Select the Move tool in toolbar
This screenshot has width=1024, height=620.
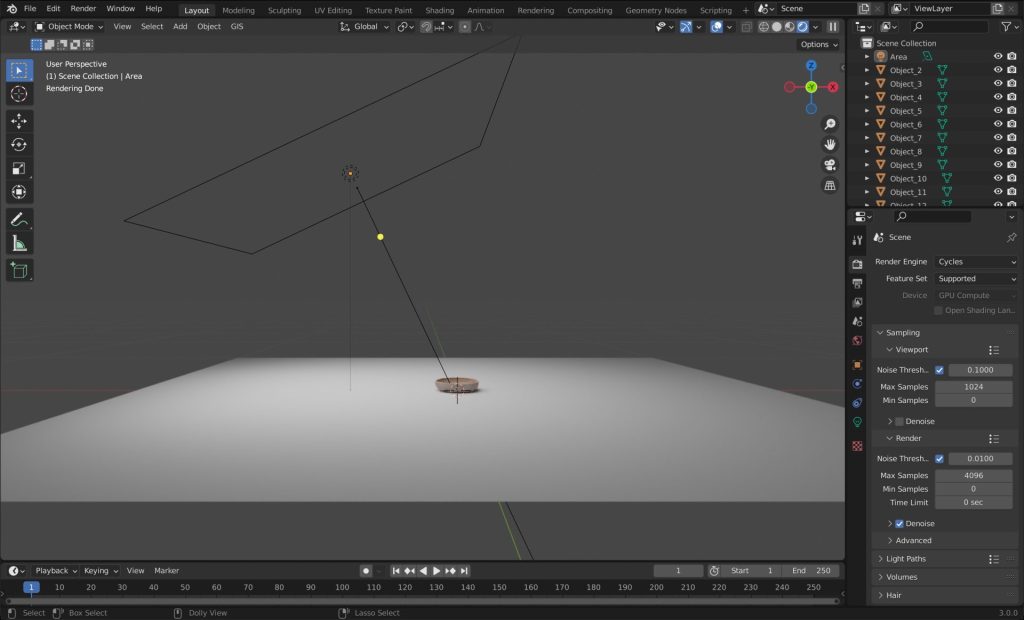coord(19,120)
